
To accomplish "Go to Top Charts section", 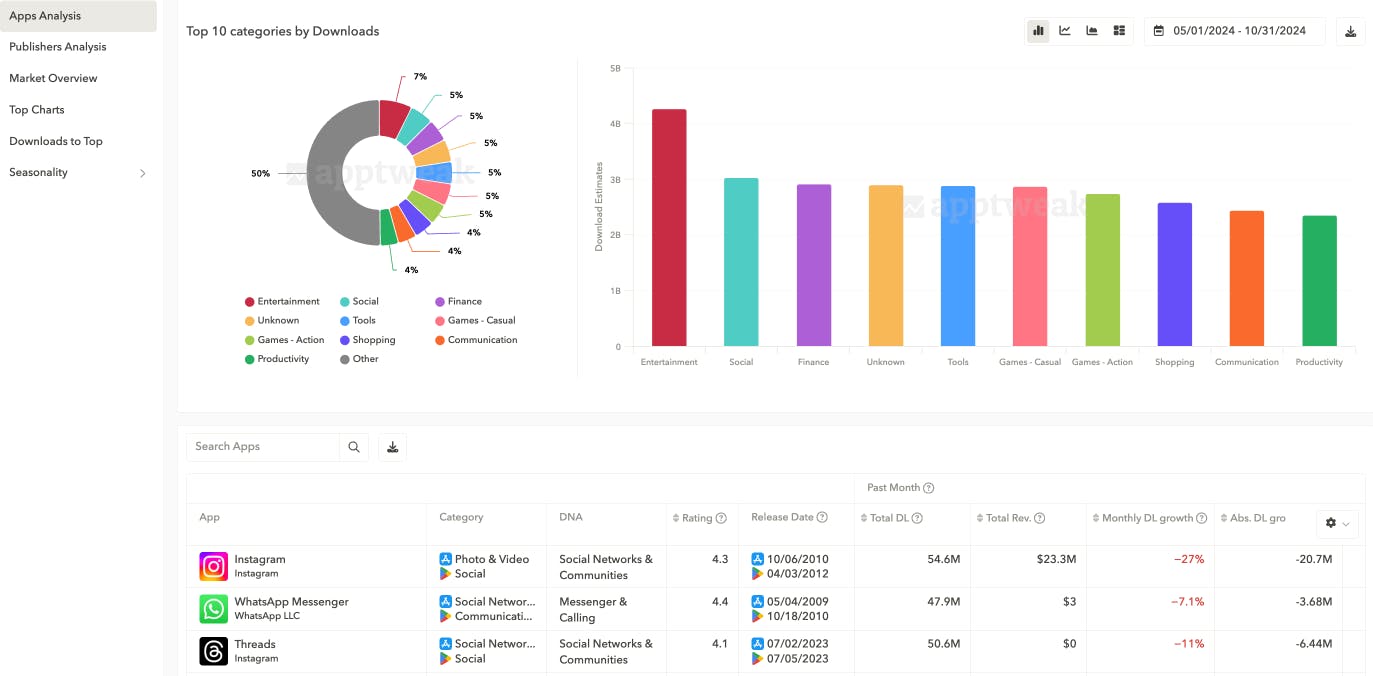I will (x=37, y=110).
